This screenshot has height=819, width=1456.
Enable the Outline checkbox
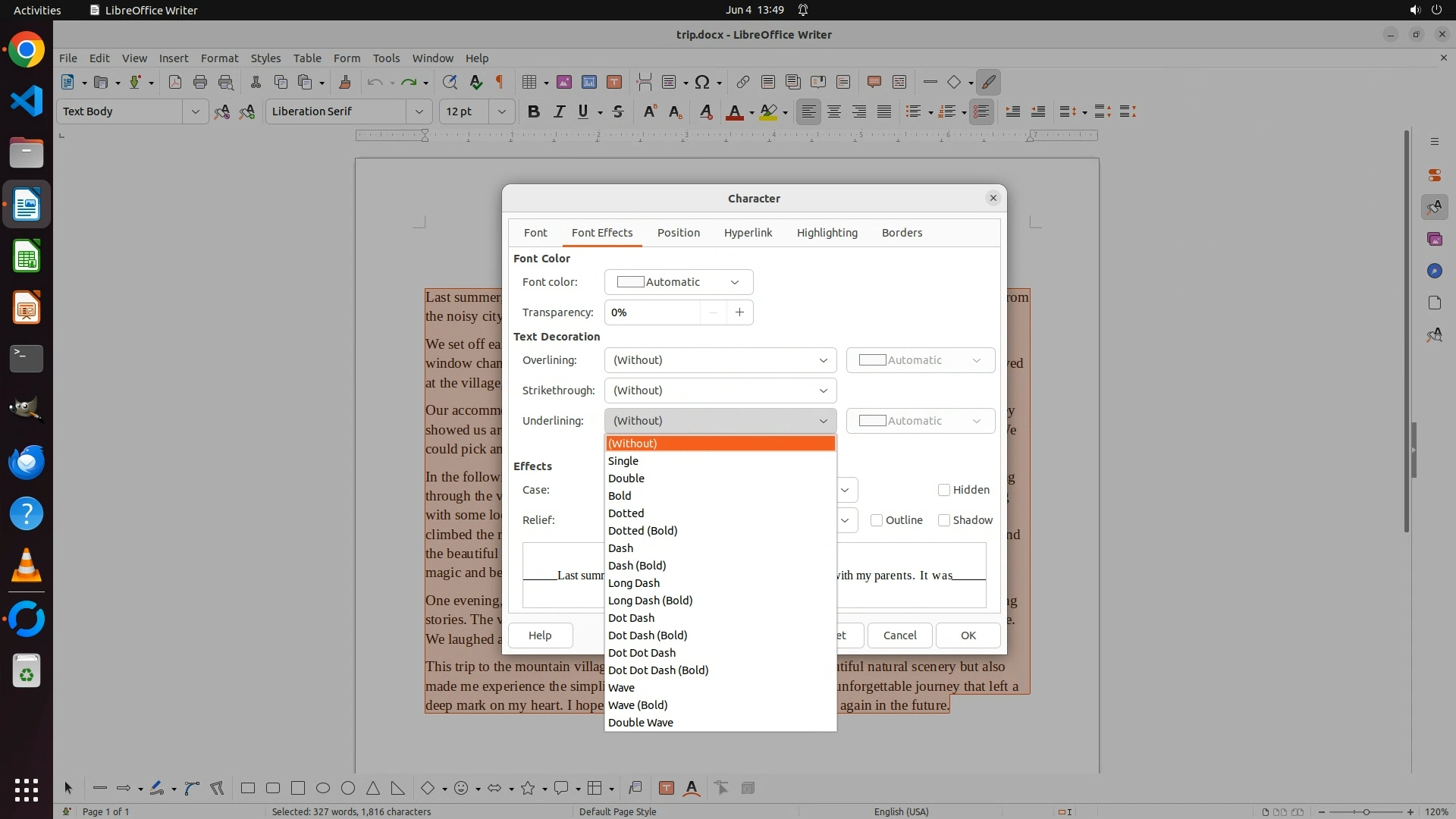pyautogui.click(x=877, y=520)
